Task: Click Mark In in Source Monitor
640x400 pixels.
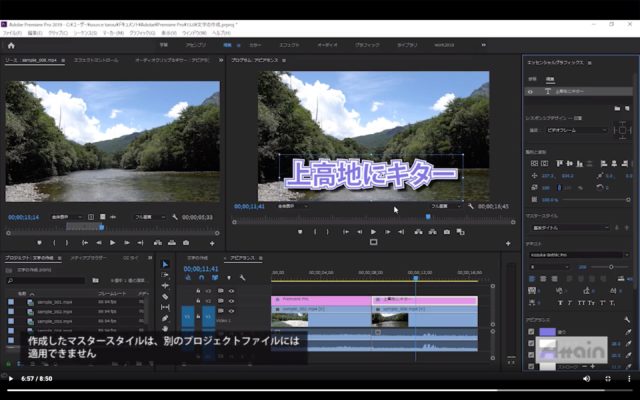Action: click(54, 243)
